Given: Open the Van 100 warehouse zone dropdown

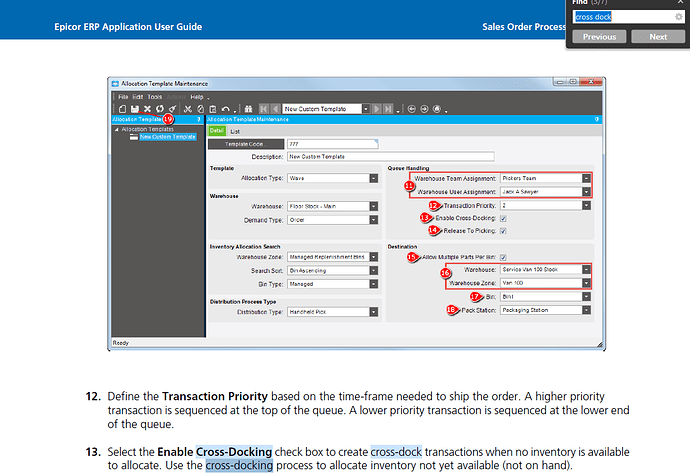Looking at the screenshot, I should [586, 283].
